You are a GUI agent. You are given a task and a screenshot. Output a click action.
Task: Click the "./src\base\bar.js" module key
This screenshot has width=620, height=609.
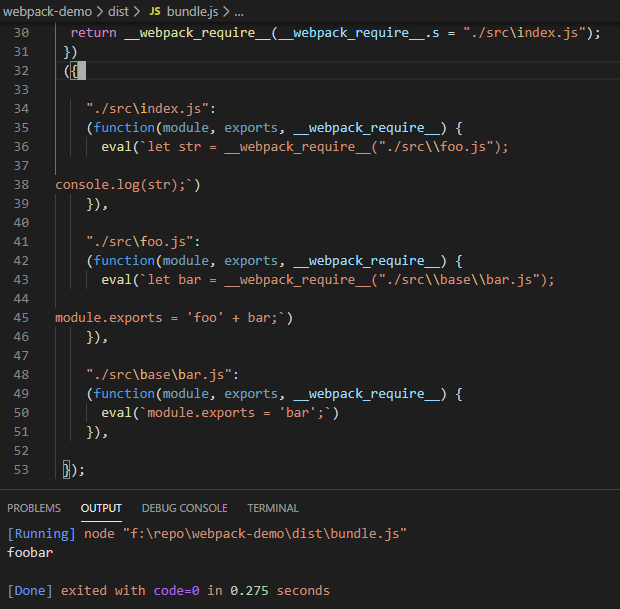click(x=162, y=374)
